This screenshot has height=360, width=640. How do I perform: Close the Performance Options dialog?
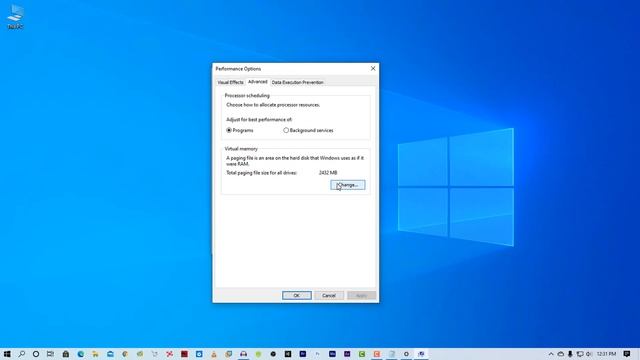tap(373, 69)
